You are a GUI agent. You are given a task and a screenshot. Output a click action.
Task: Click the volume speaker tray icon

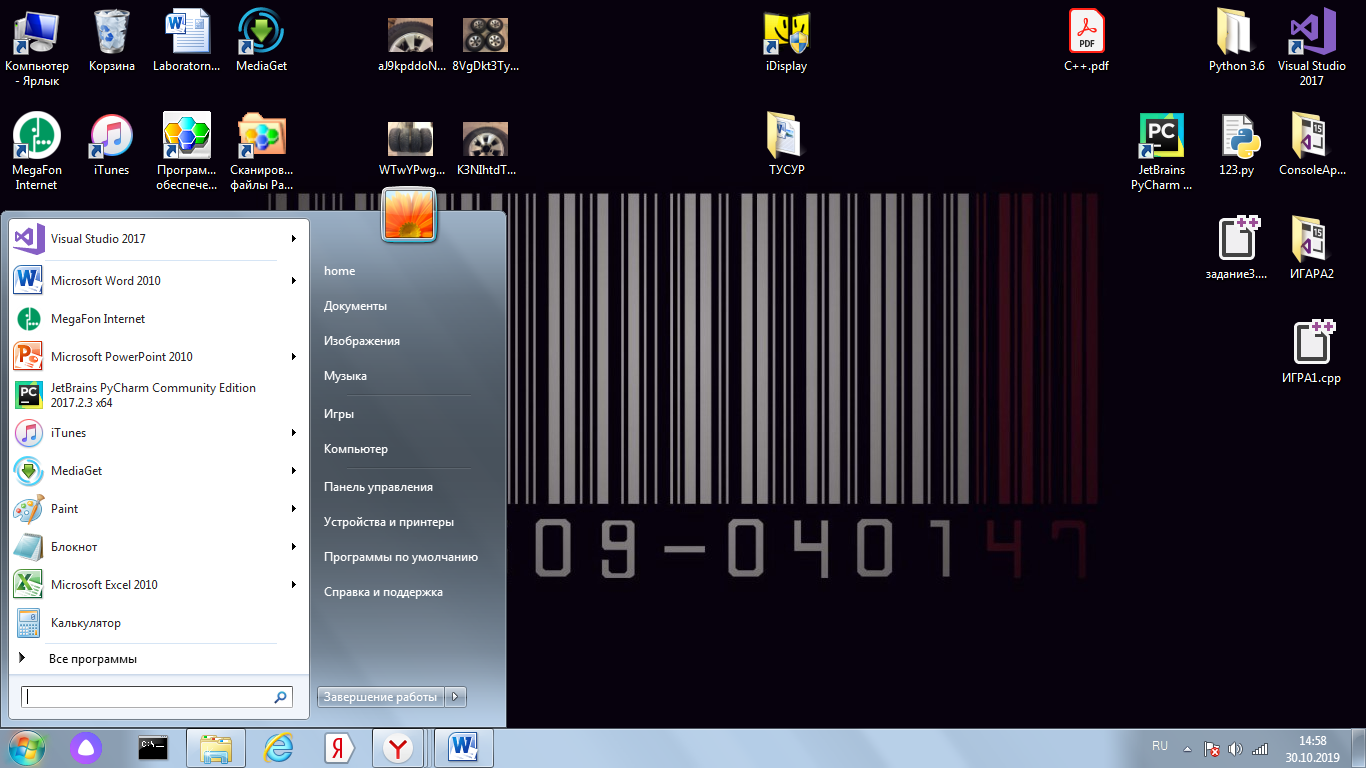tap(1235, 748)
